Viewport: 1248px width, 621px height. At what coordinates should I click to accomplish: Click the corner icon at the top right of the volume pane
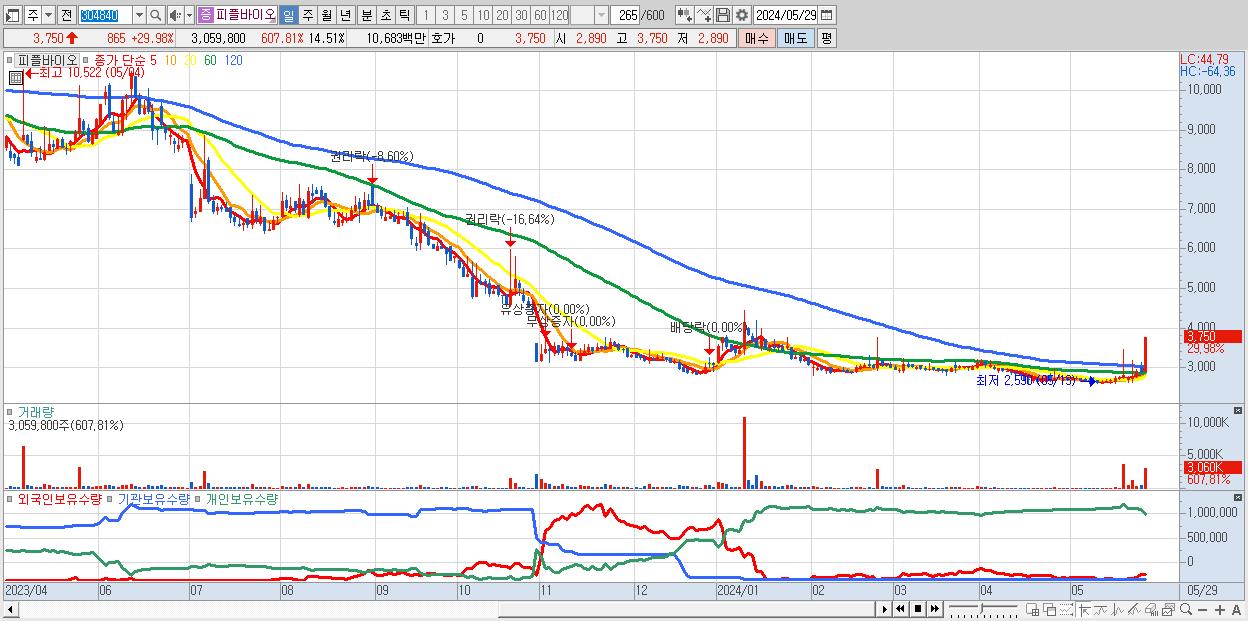[1239, 410]
